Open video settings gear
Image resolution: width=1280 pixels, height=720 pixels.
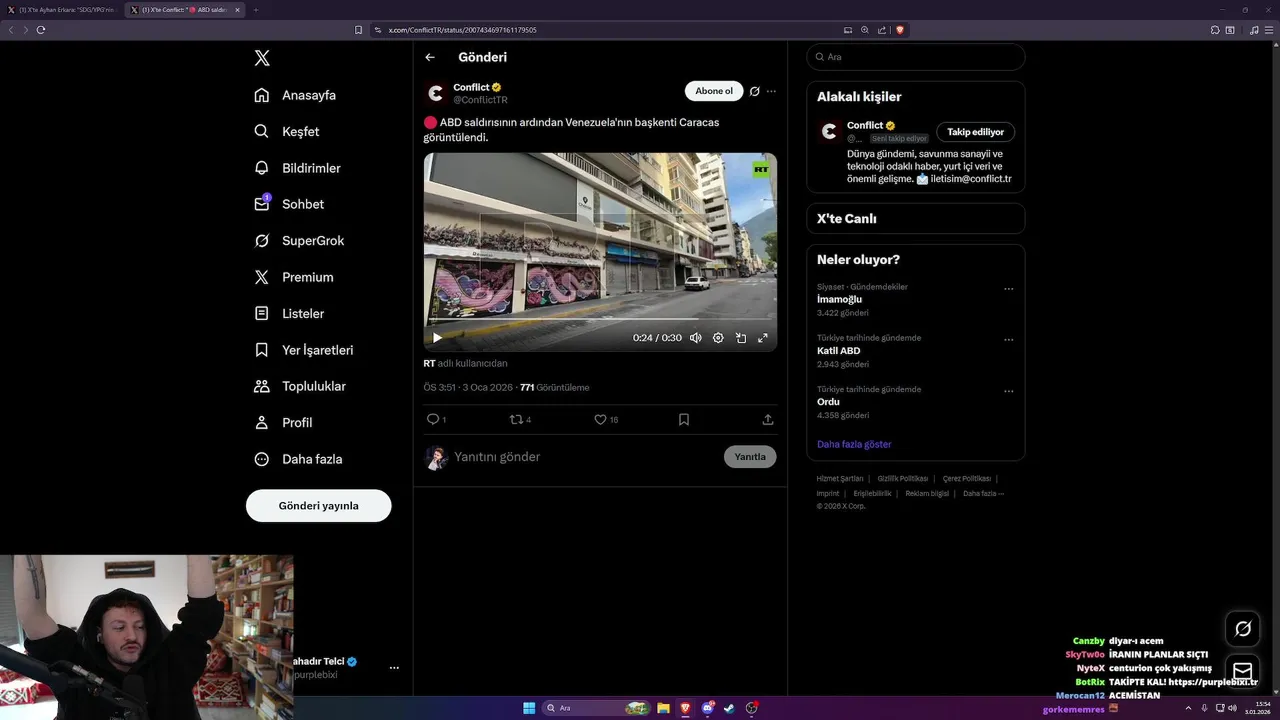(718, 338)
